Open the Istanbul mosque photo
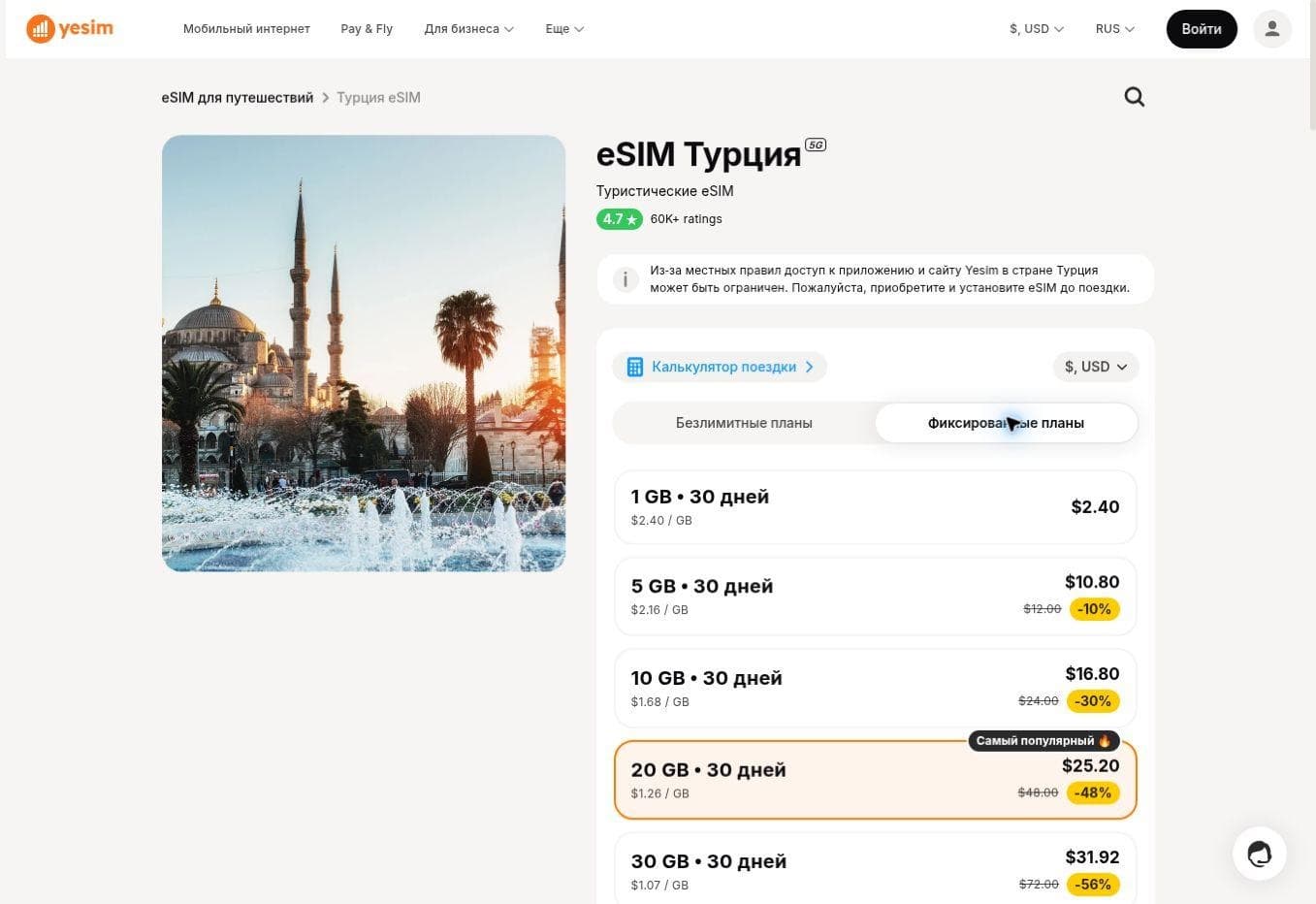Screen dimensions: 1316x904 point(364,353)
